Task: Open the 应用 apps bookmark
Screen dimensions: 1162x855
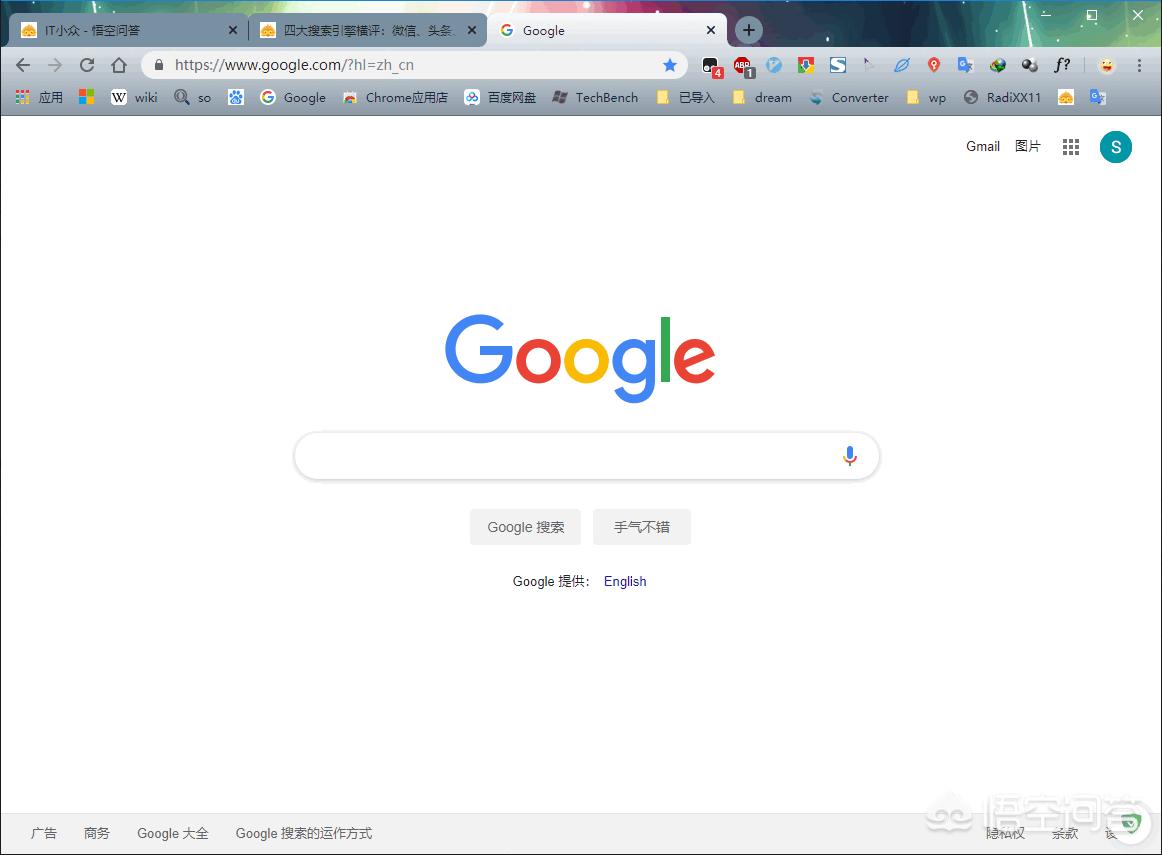Action: click(39, 97)
